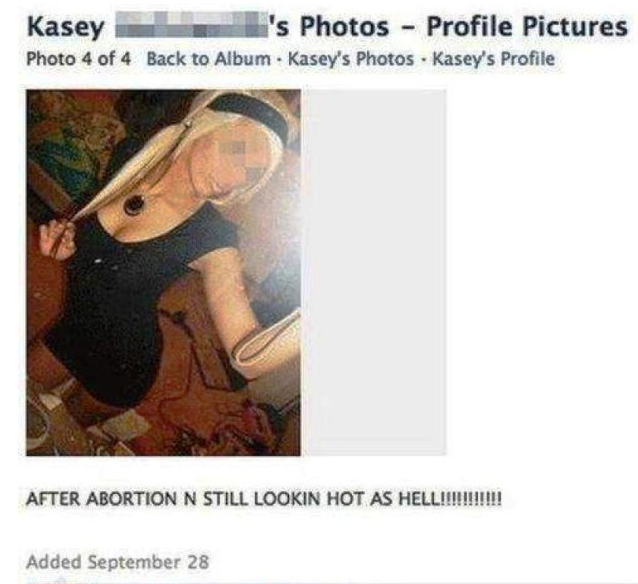The image size is (638, 584).
Task: Open the Back to Album link
Action: (208, 59)
